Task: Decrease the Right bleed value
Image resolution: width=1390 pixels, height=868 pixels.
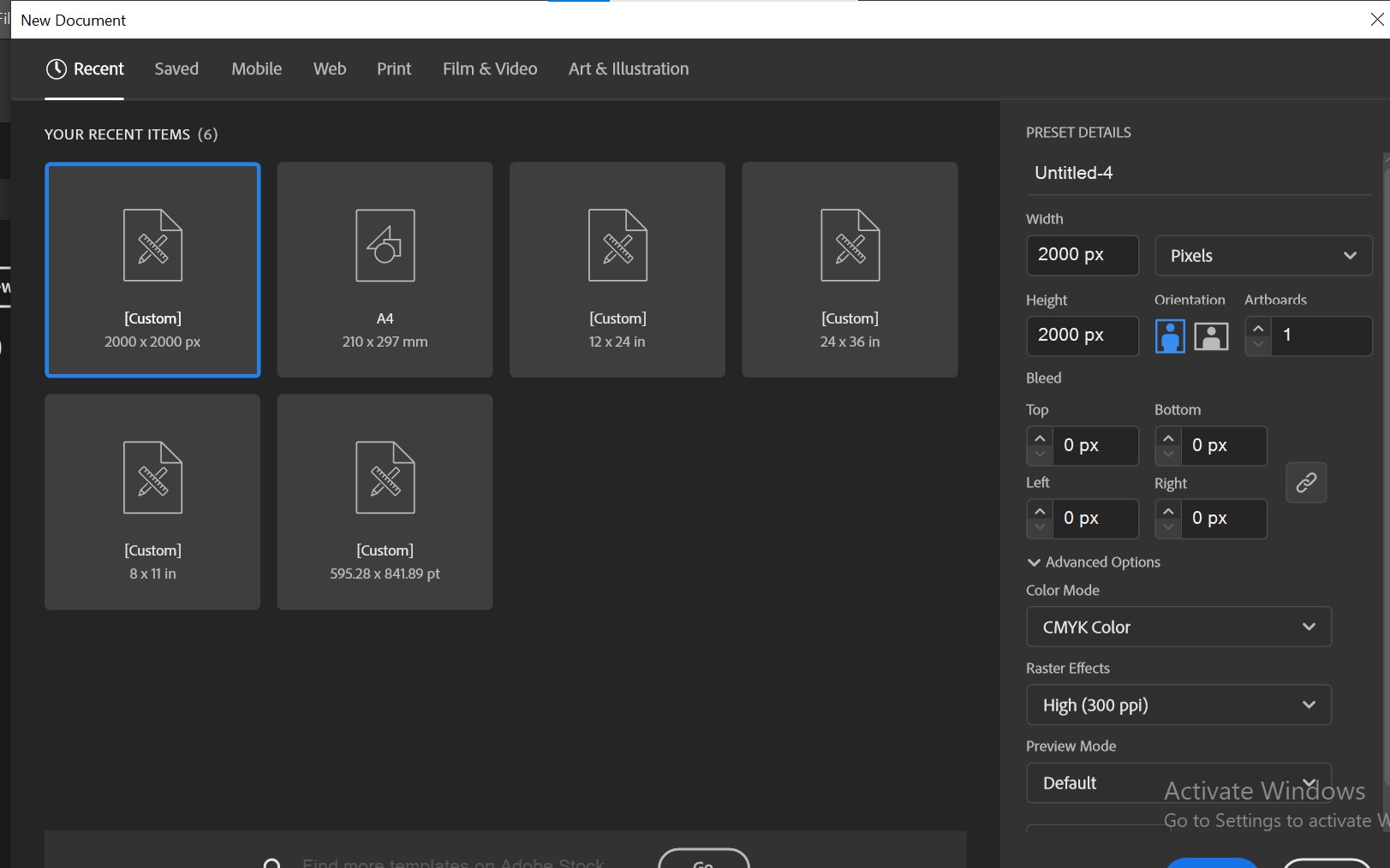Action: pyautogui.click(x=1168, y=527)
